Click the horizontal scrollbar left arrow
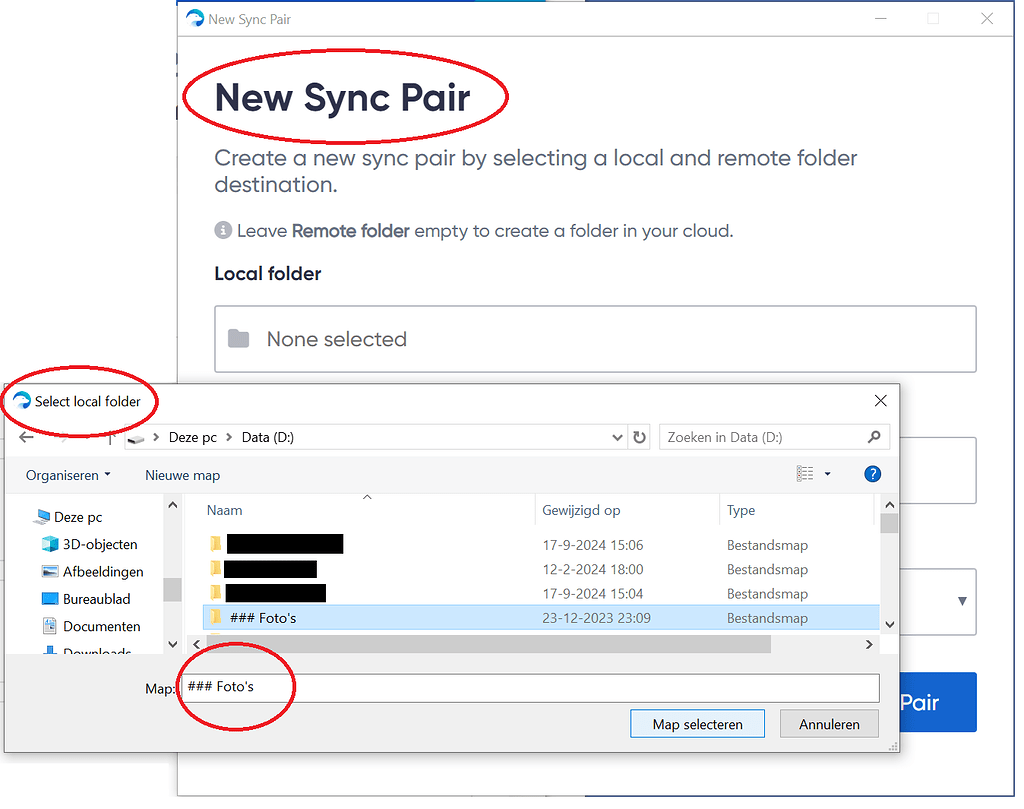The width and height of the screenshot is (1024, 809). (x=197, y=644)
